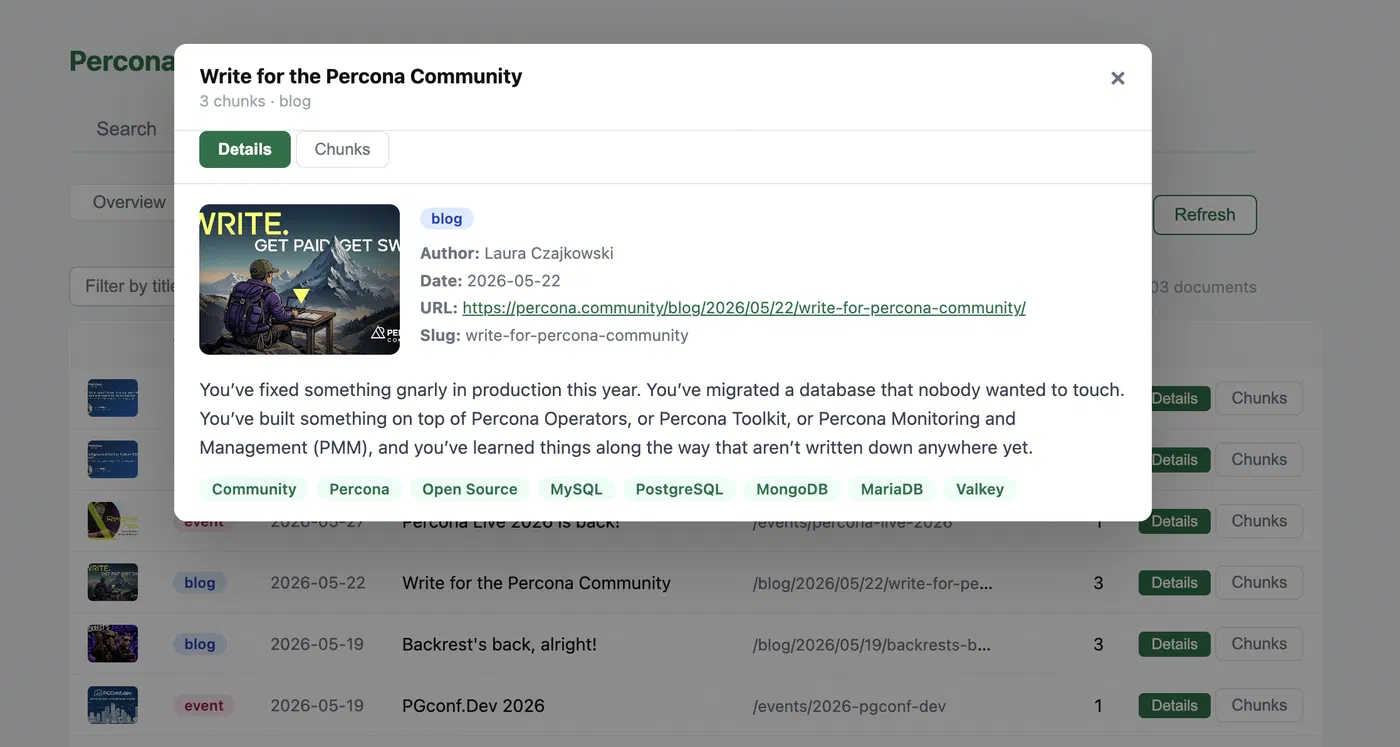Click the blog badge in the dialog
Image resolution: width=1400 pixels, height=747 pixels.
pos(446,218)
